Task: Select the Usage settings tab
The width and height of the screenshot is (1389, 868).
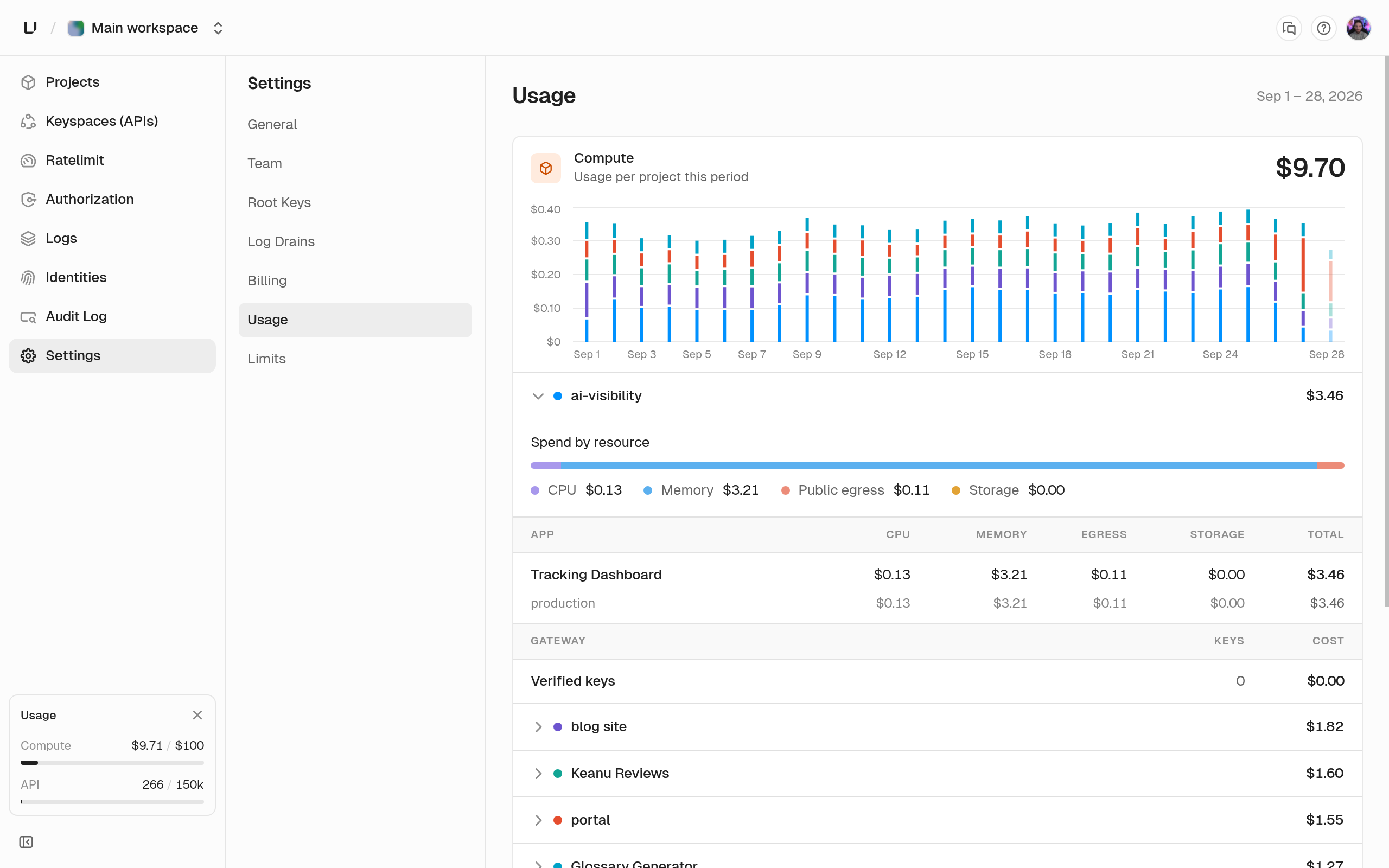Action: pos(355,320)
